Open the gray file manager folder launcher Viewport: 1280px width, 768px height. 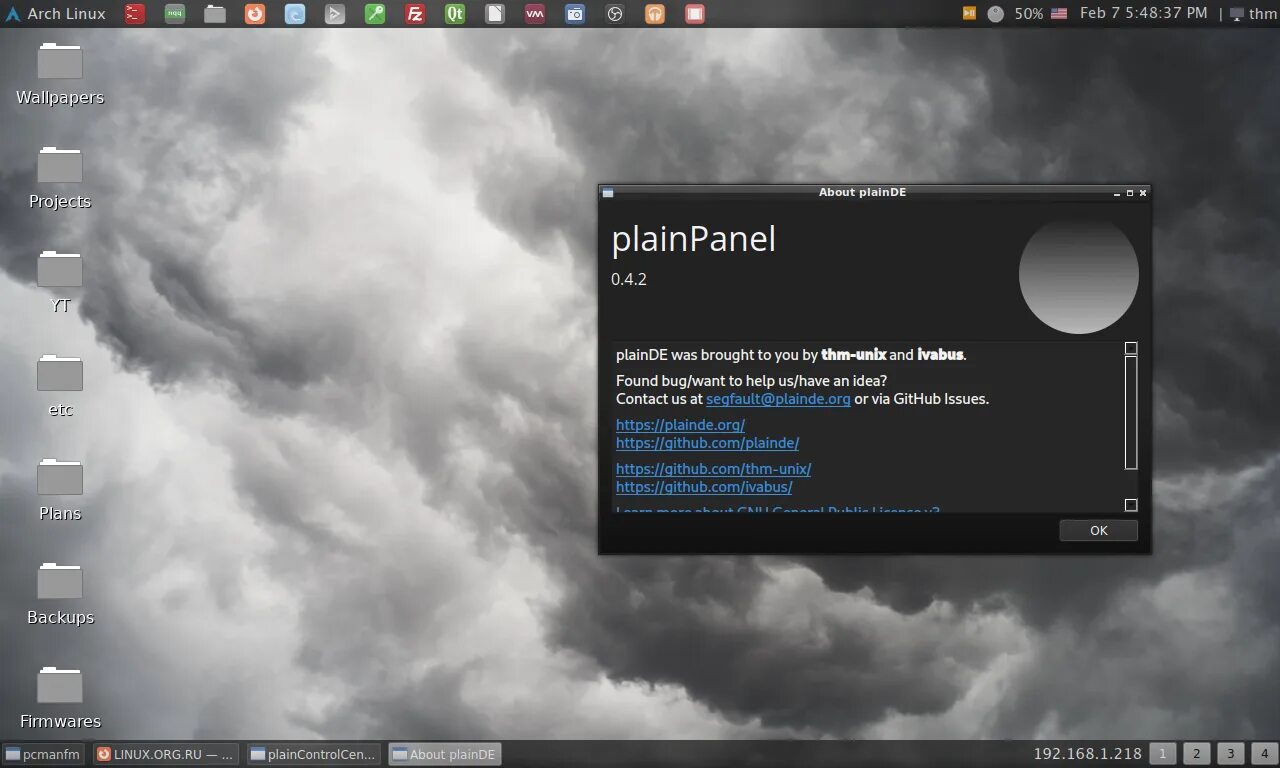(215, 14)
